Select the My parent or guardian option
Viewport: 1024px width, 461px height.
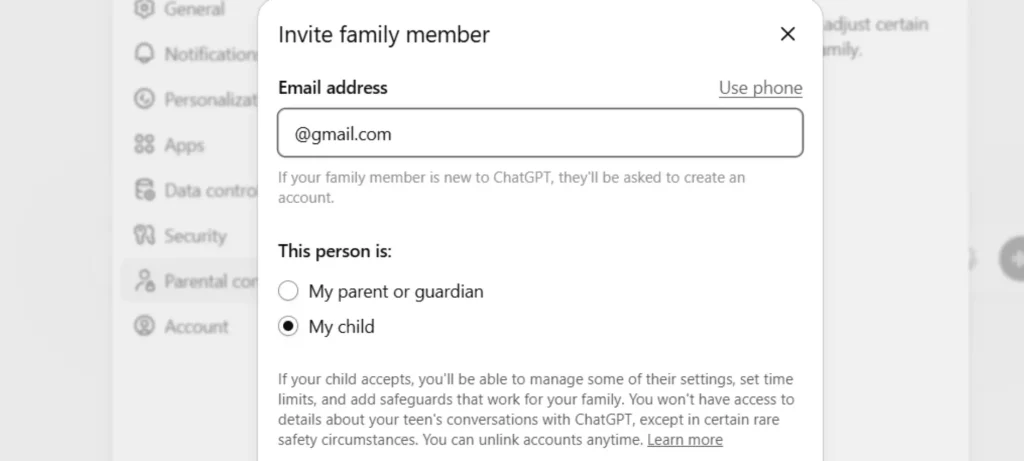tap(289, 292)
